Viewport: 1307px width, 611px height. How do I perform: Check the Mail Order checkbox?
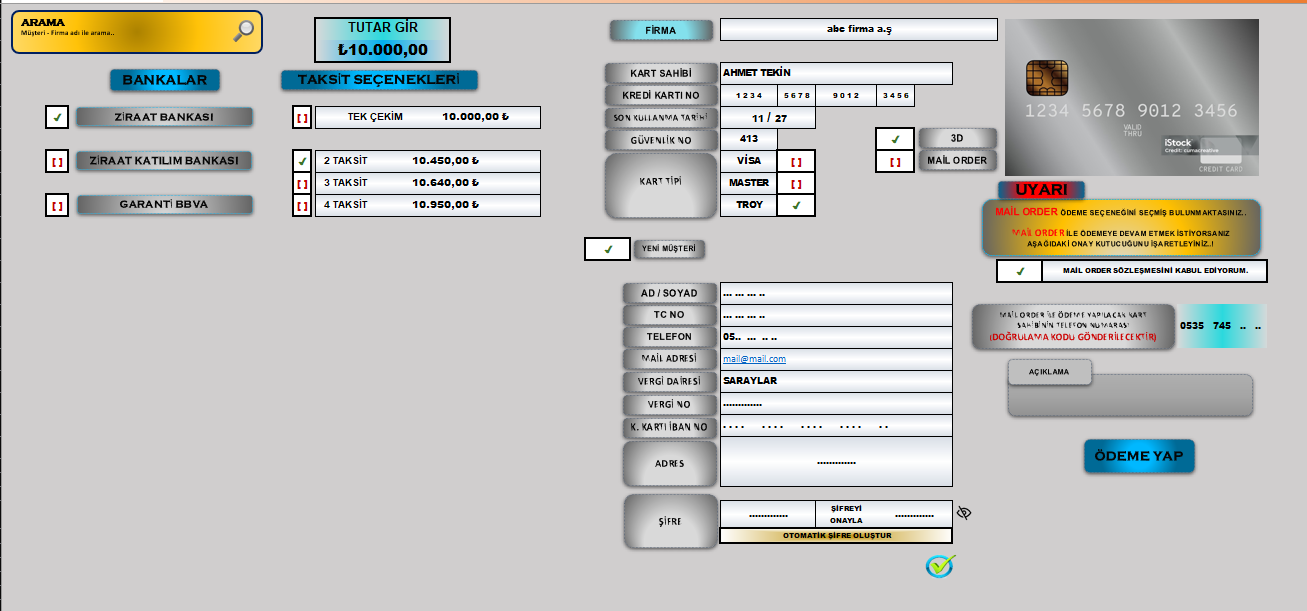coord(895,160)
